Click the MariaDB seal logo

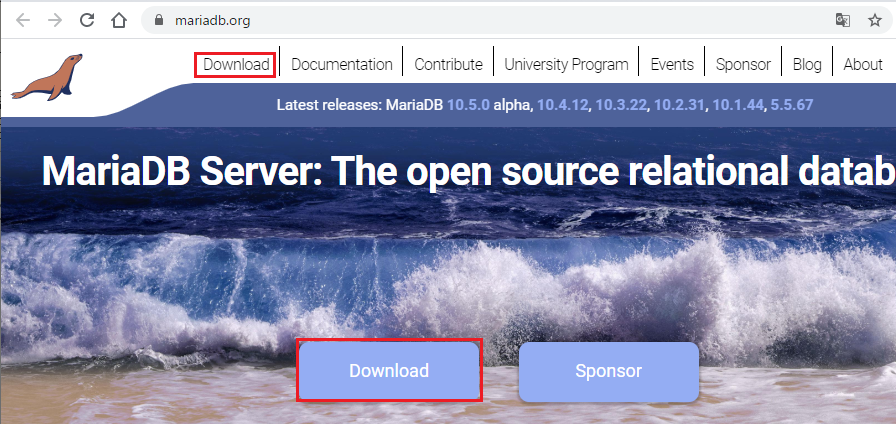[47, 77]
